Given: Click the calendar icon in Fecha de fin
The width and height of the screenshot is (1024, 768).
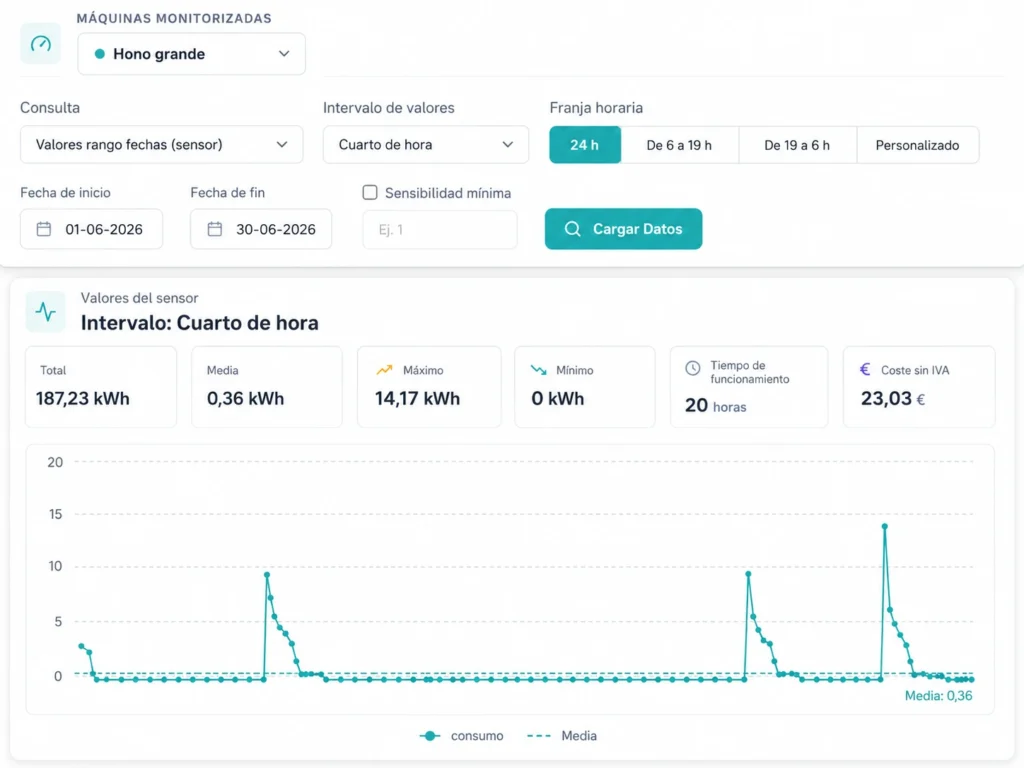Looking at the screenshot, I should (215, 229).
